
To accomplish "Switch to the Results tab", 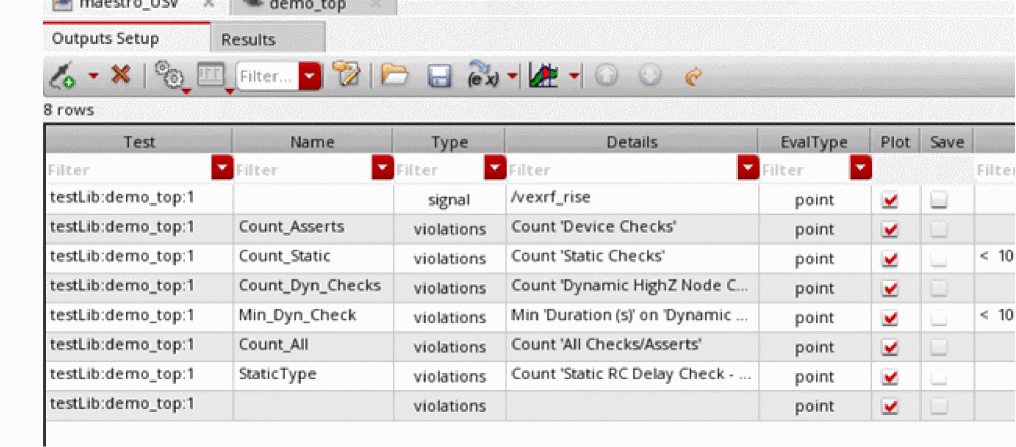I will 248,40.
